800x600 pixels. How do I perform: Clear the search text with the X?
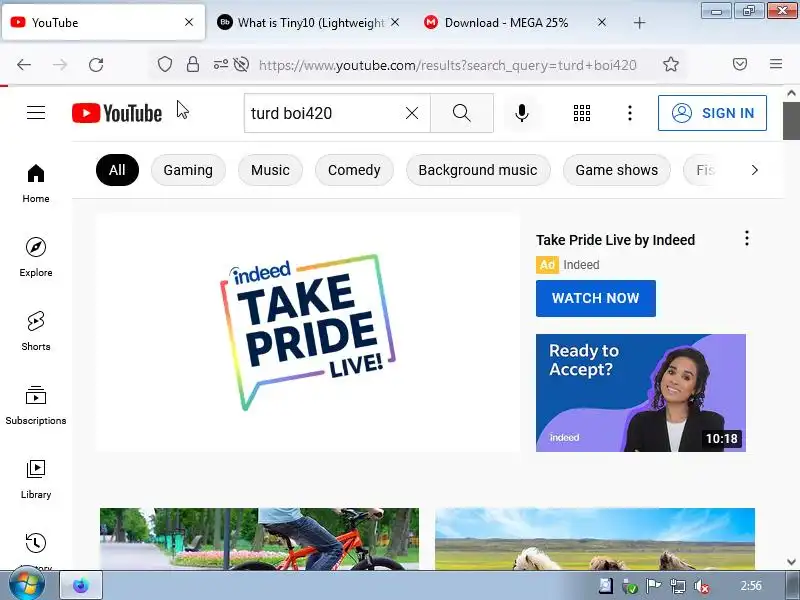click(x=412, y=113)
